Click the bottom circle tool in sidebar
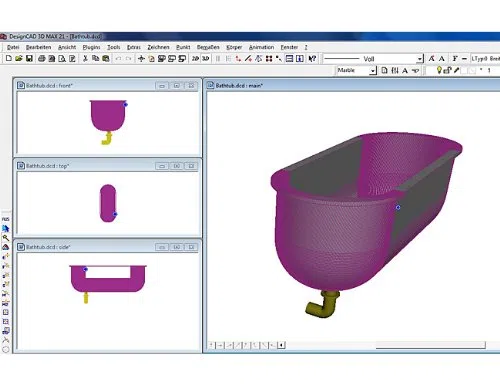The image size is (500, 385). point(6,349)
